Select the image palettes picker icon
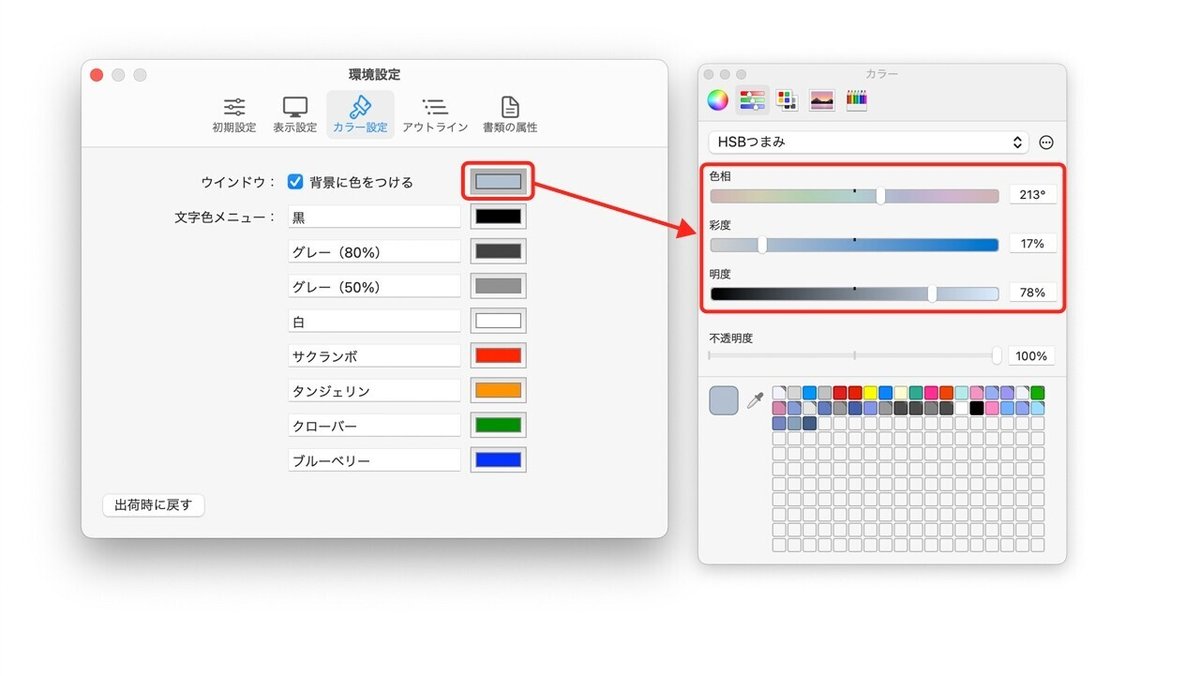The height and width of the screenshot is (676, 1200). [822, 100]
